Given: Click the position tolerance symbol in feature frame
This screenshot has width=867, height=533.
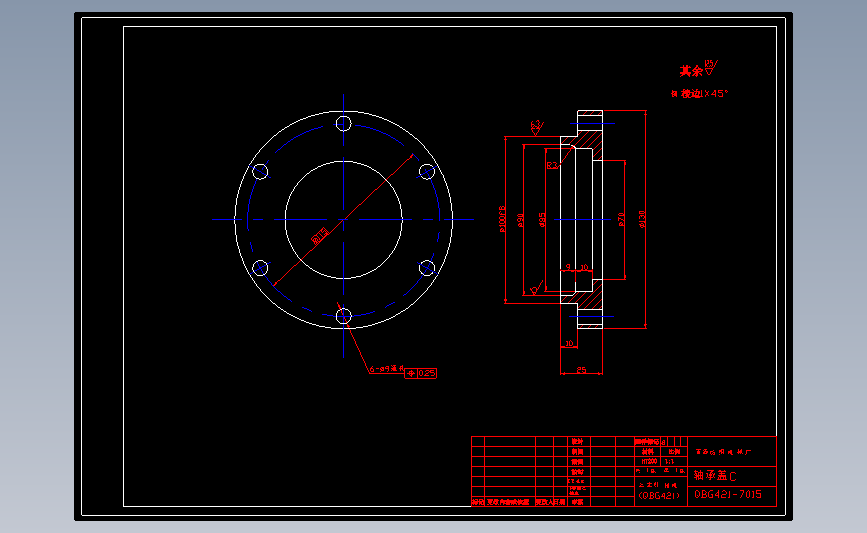Looking at the screenshot, I should point(411,373).
